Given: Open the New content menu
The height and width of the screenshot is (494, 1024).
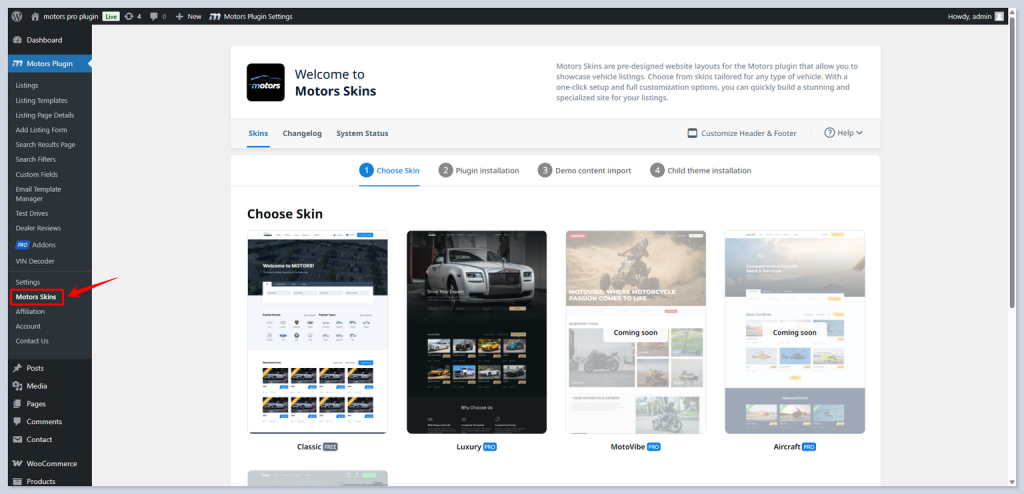Looking at the screenshot, I should (x=187, y=16).
